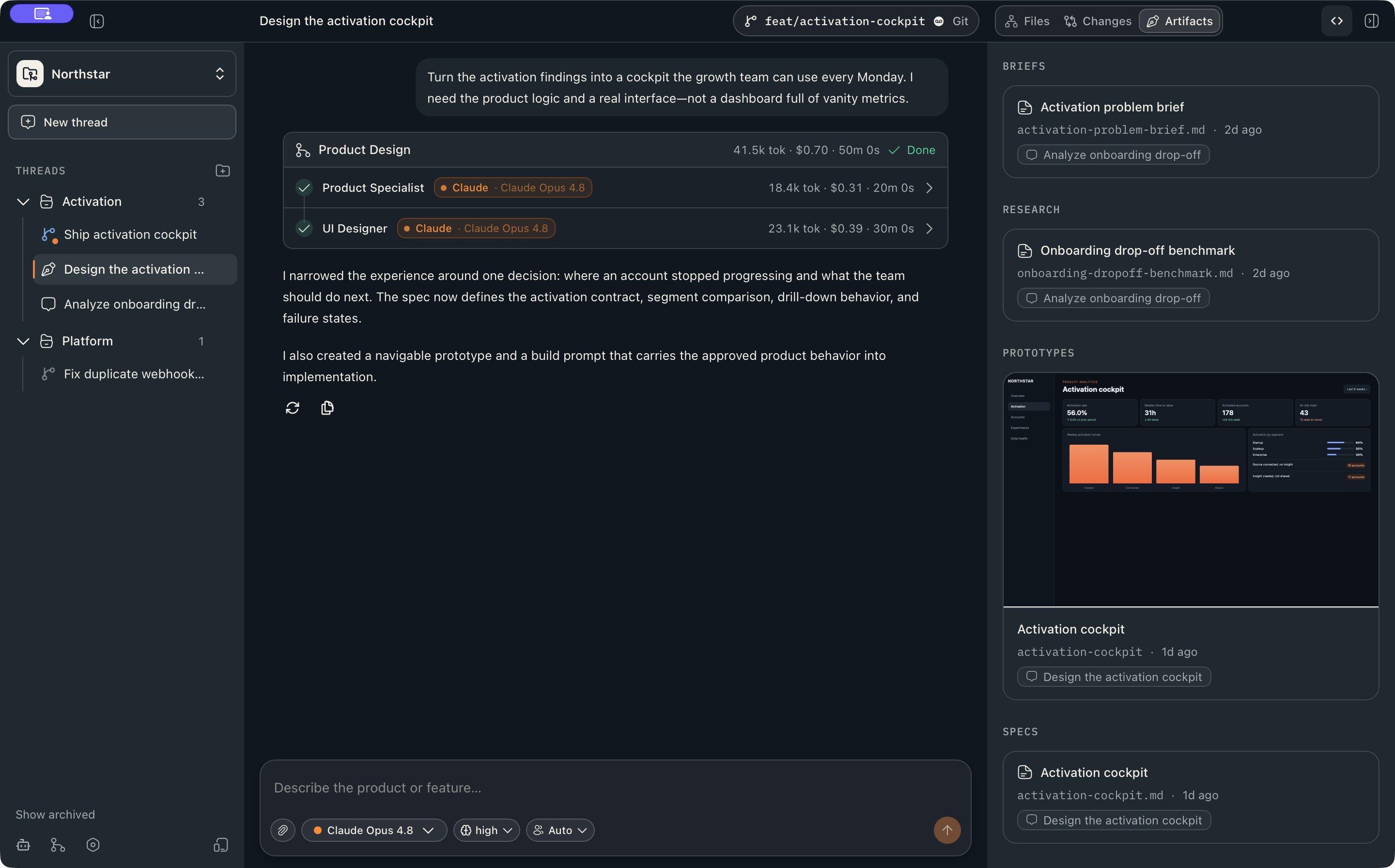The width and height of the screenshot is (1395, 868).
Task: Click the Northstar workspace logo icon
Action: click(30, 74)
